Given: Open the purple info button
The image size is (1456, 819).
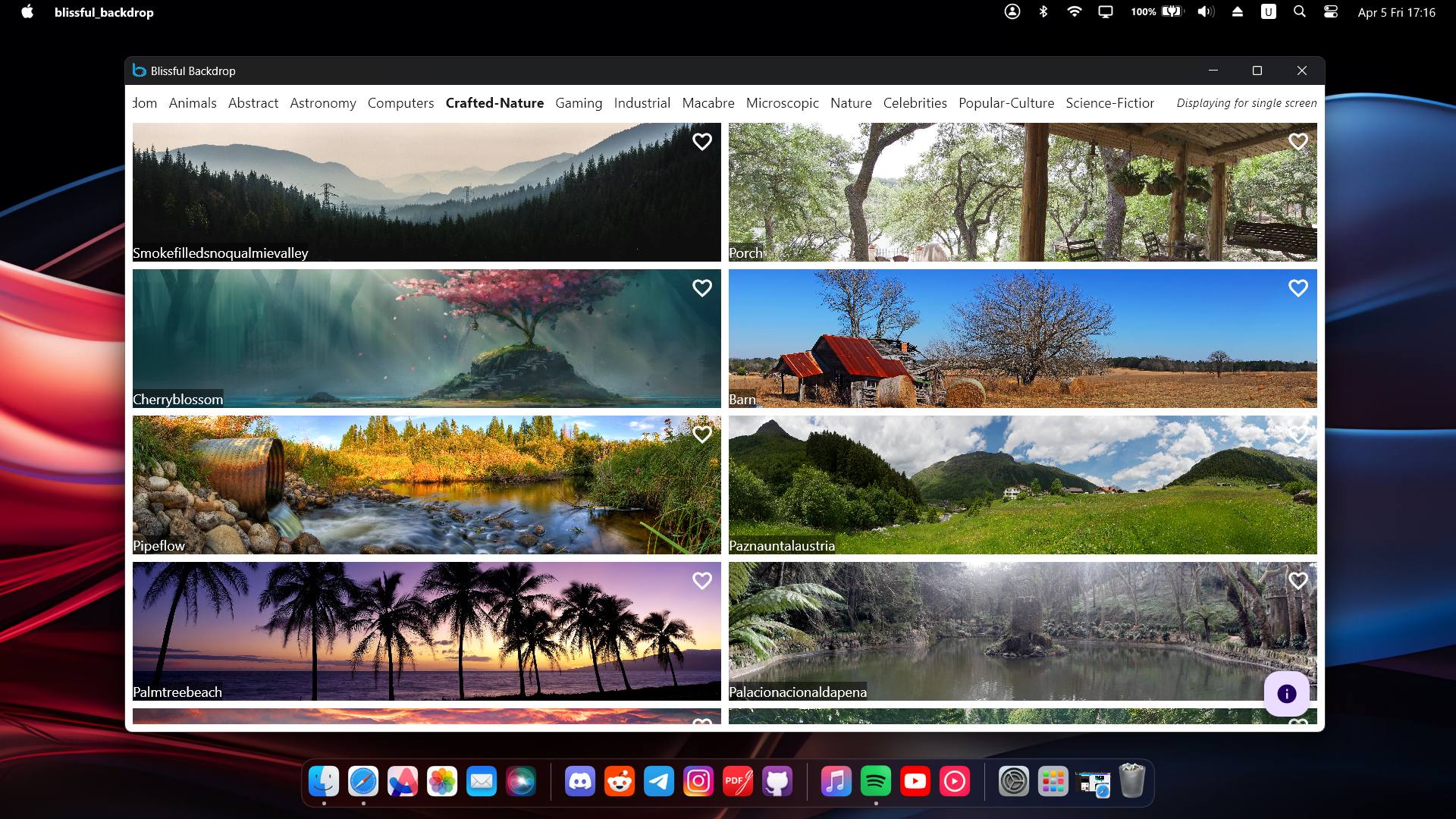Looking at the screenshot, I should click(x=1286, y=694).
